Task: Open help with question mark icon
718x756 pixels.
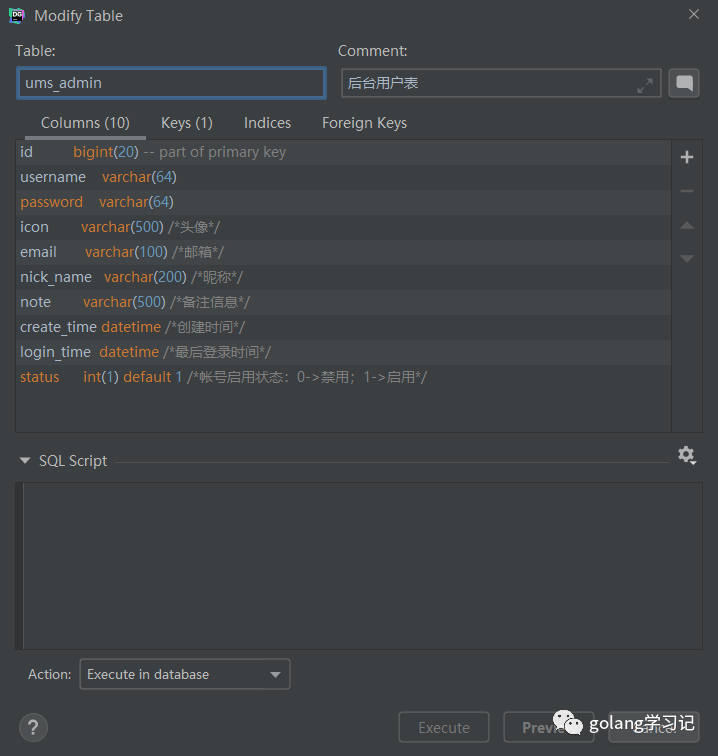Action: 33,727
